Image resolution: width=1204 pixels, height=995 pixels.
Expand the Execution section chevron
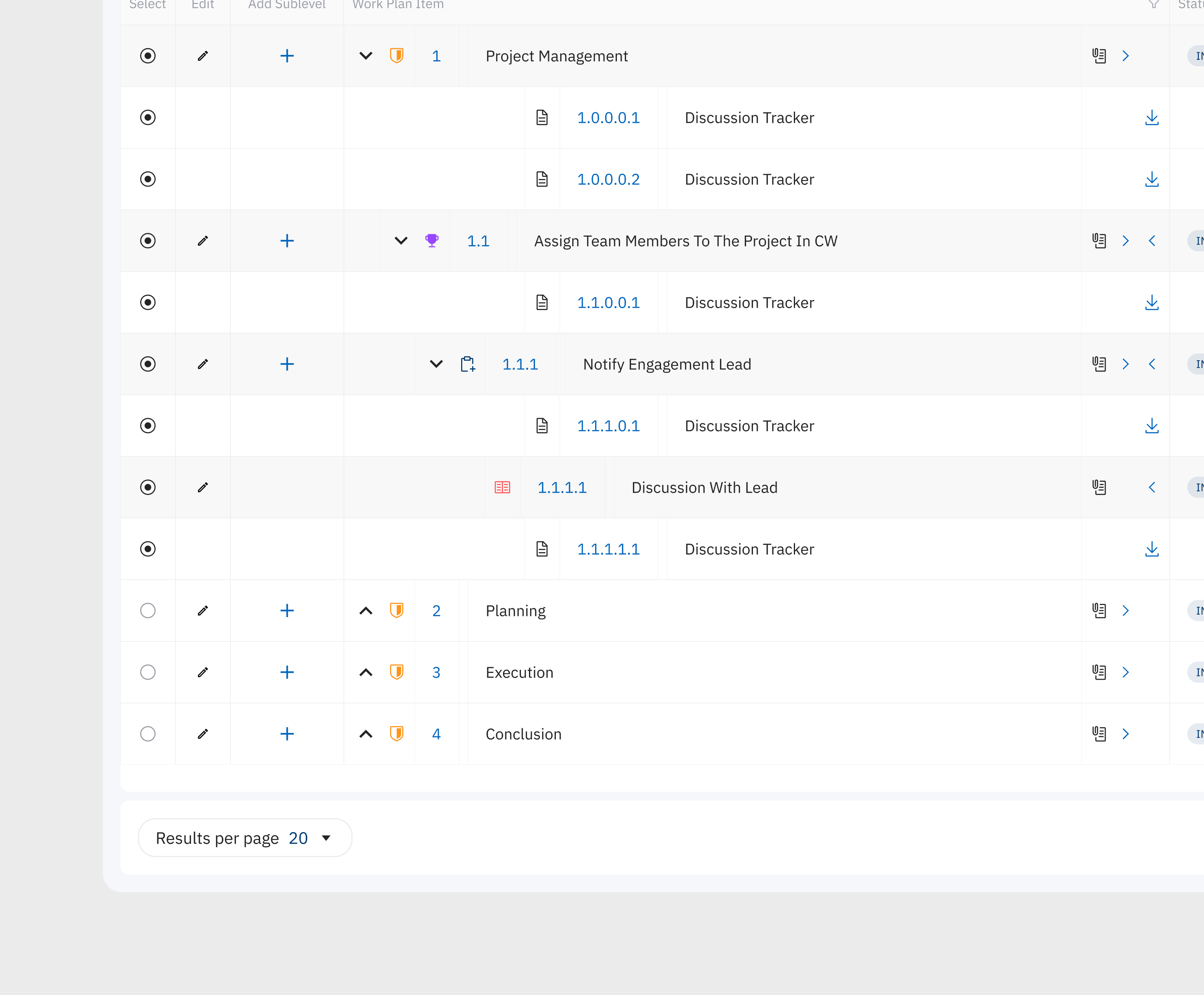coord(366,672)
